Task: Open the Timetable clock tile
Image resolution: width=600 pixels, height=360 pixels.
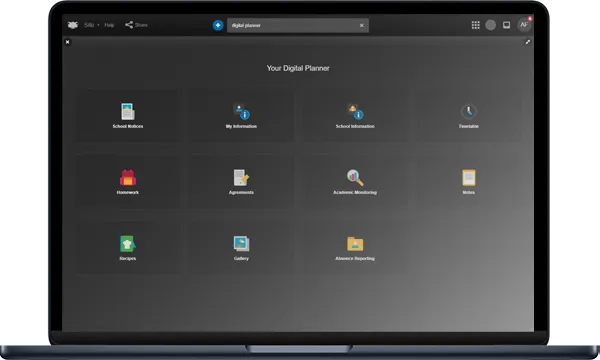Action: coord(468,116)
